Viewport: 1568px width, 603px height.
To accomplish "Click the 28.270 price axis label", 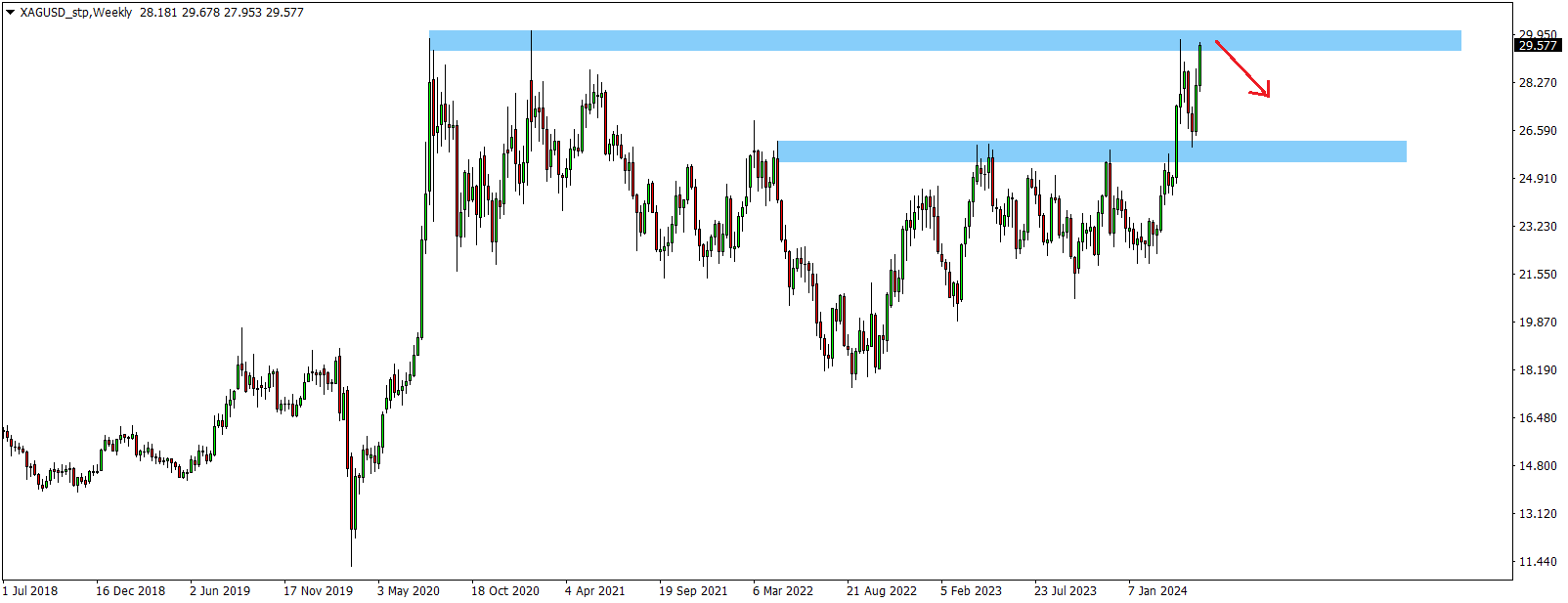I will [1538, 83].
